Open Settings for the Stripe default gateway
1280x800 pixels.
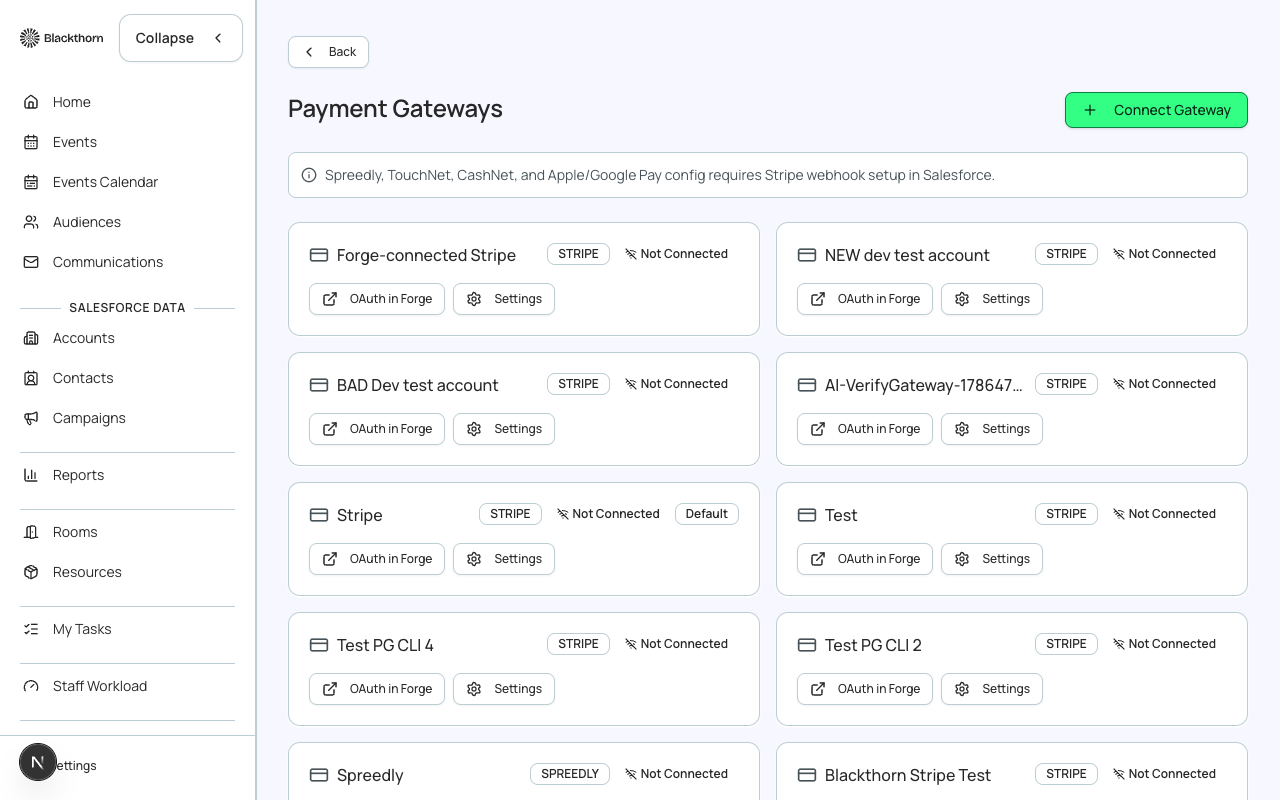coord(504,559)
